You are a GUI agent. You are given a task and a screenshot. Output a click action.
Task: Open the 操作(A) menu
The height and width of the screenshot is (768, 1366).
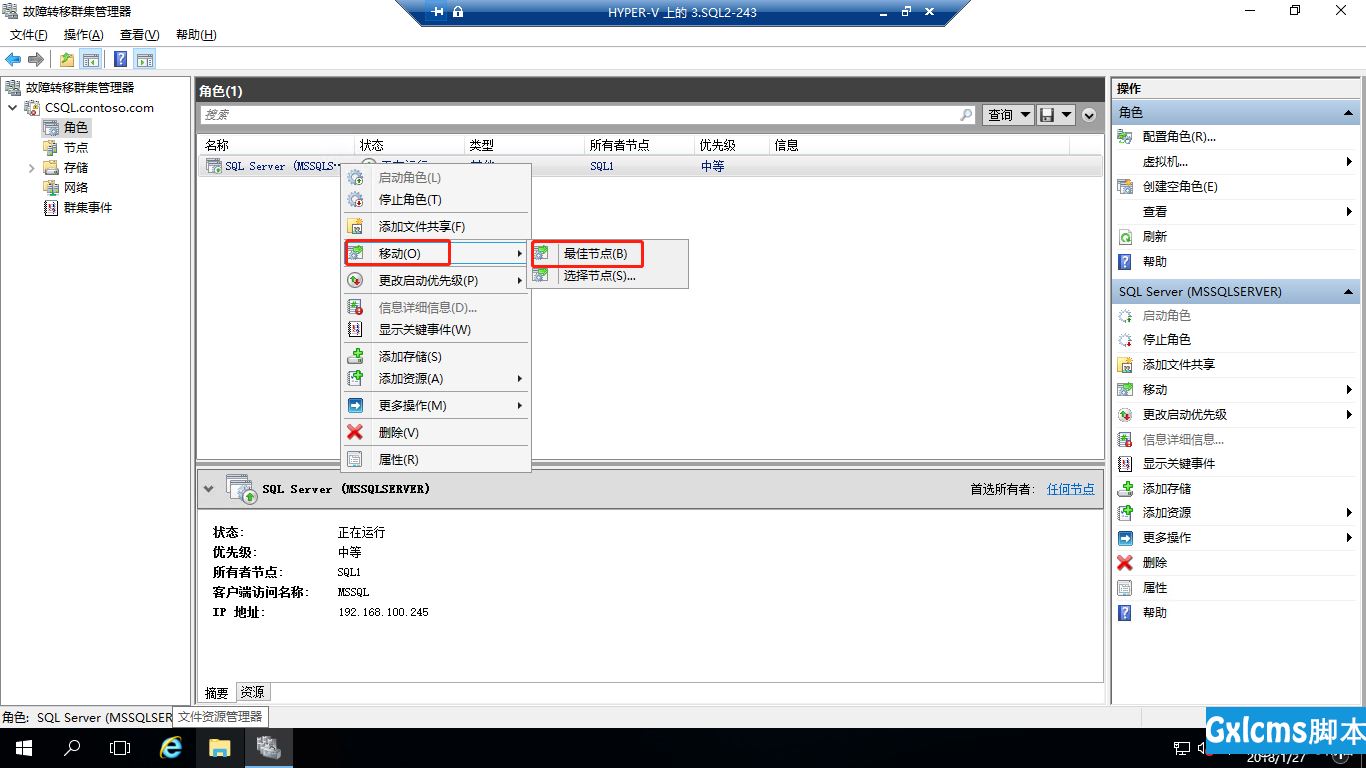[83, 35]
